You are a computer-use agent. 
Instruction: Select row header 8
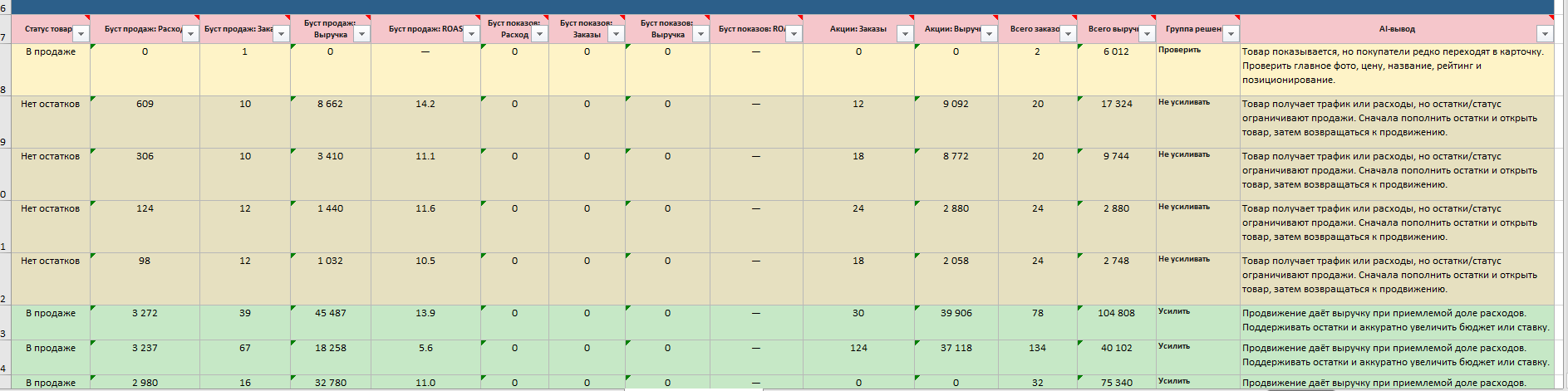(3, 70)
